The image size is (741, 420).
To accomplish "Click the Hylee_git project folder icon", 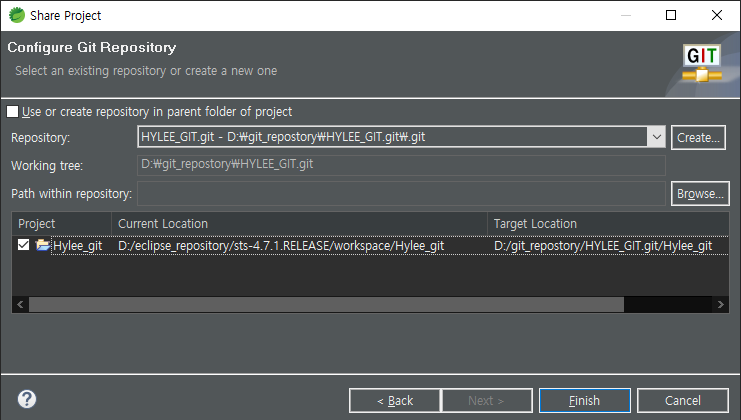I will tap(43, 245).
